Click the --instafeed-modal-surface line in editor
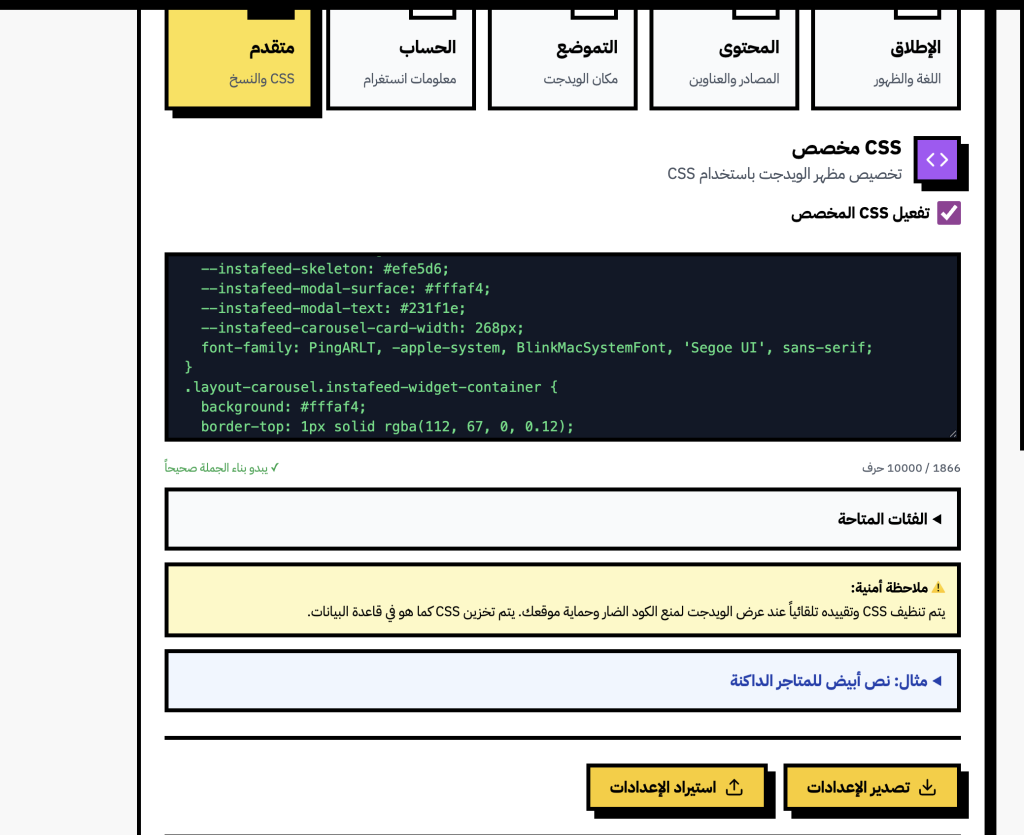This screenshot has height=835, width=1024. tap(345, 289)
